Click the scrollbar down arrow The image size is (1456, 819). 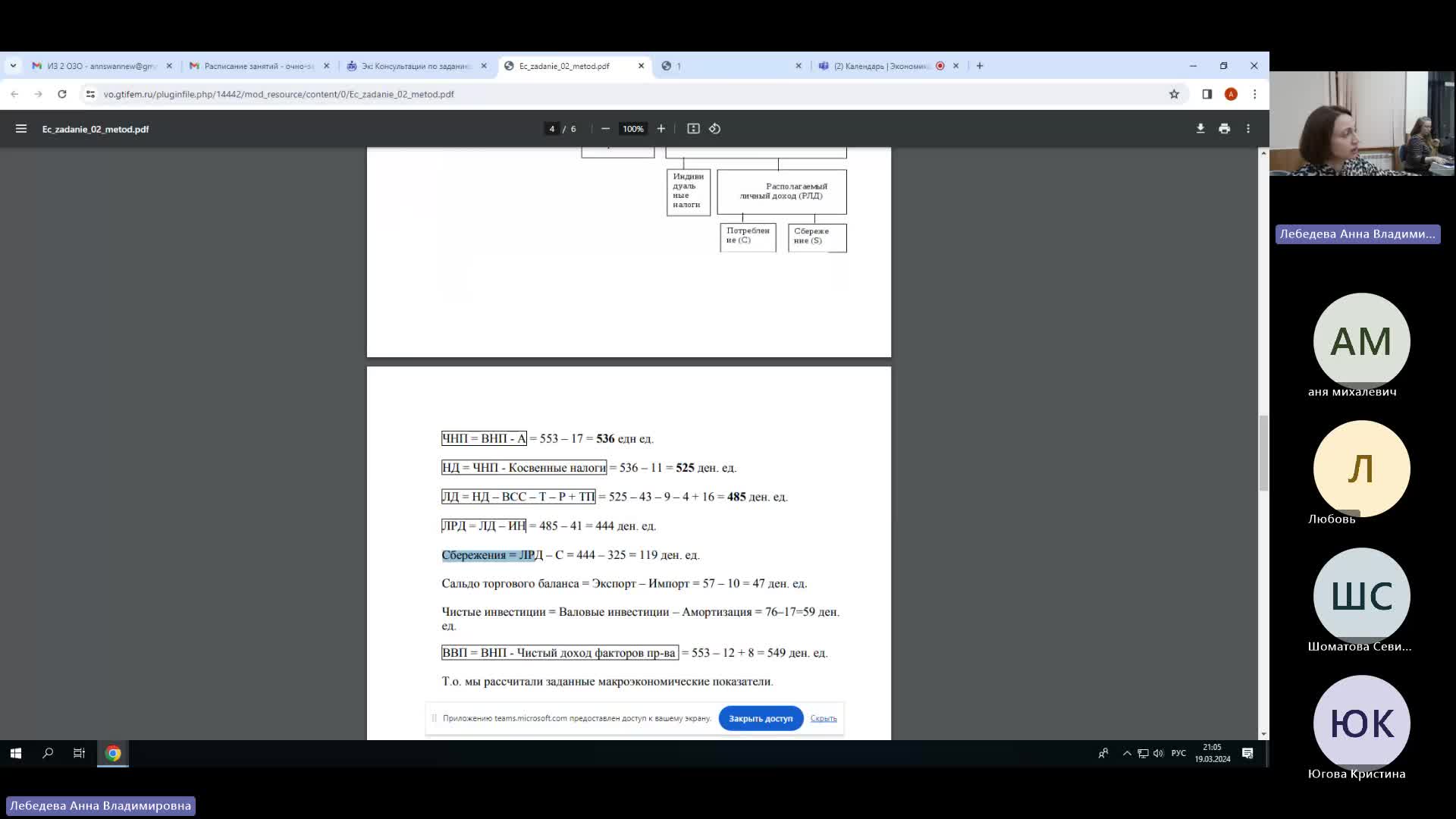[x=1263, y=734]
